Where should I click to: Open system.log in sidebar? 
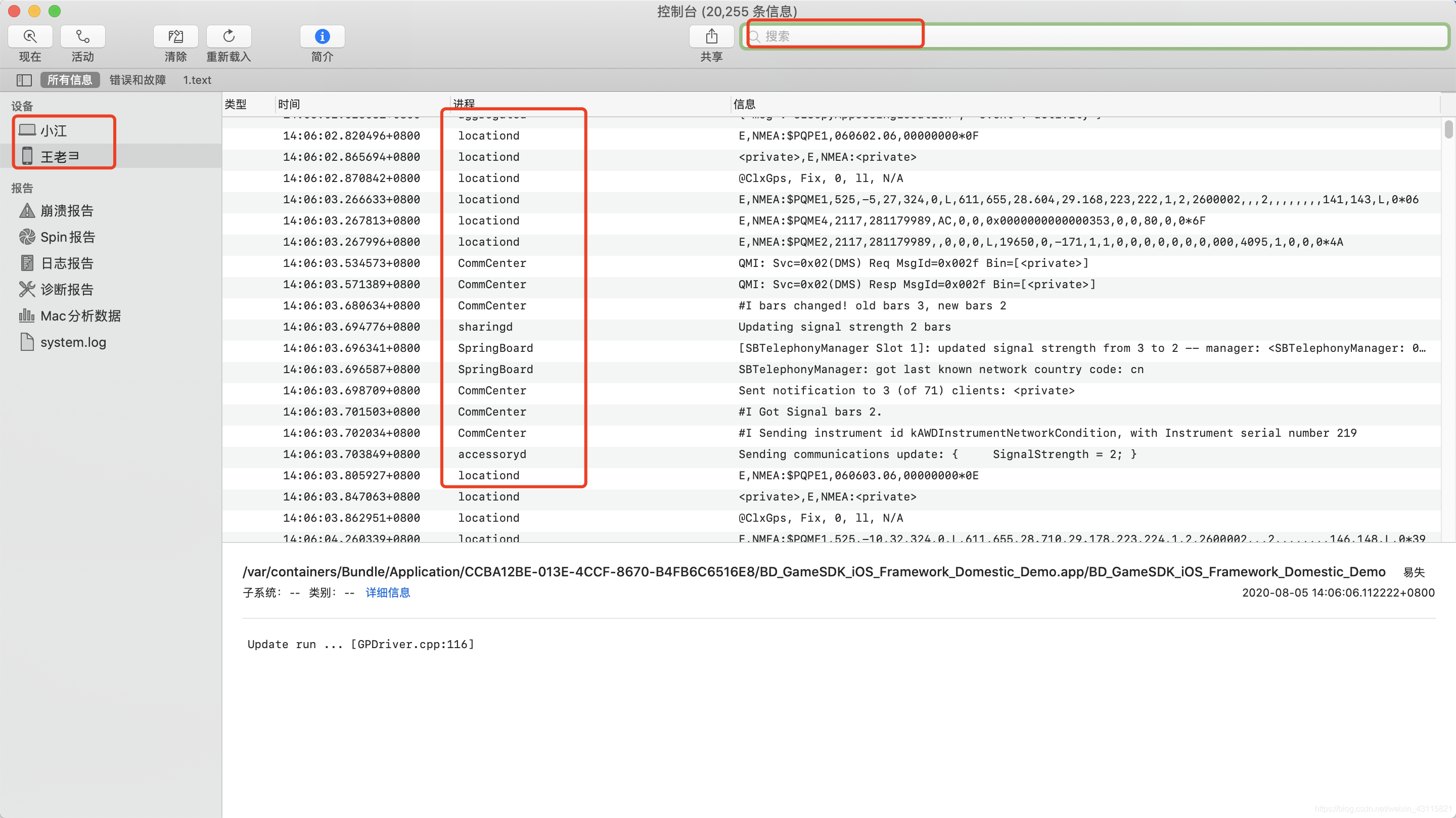coord(73,342)
